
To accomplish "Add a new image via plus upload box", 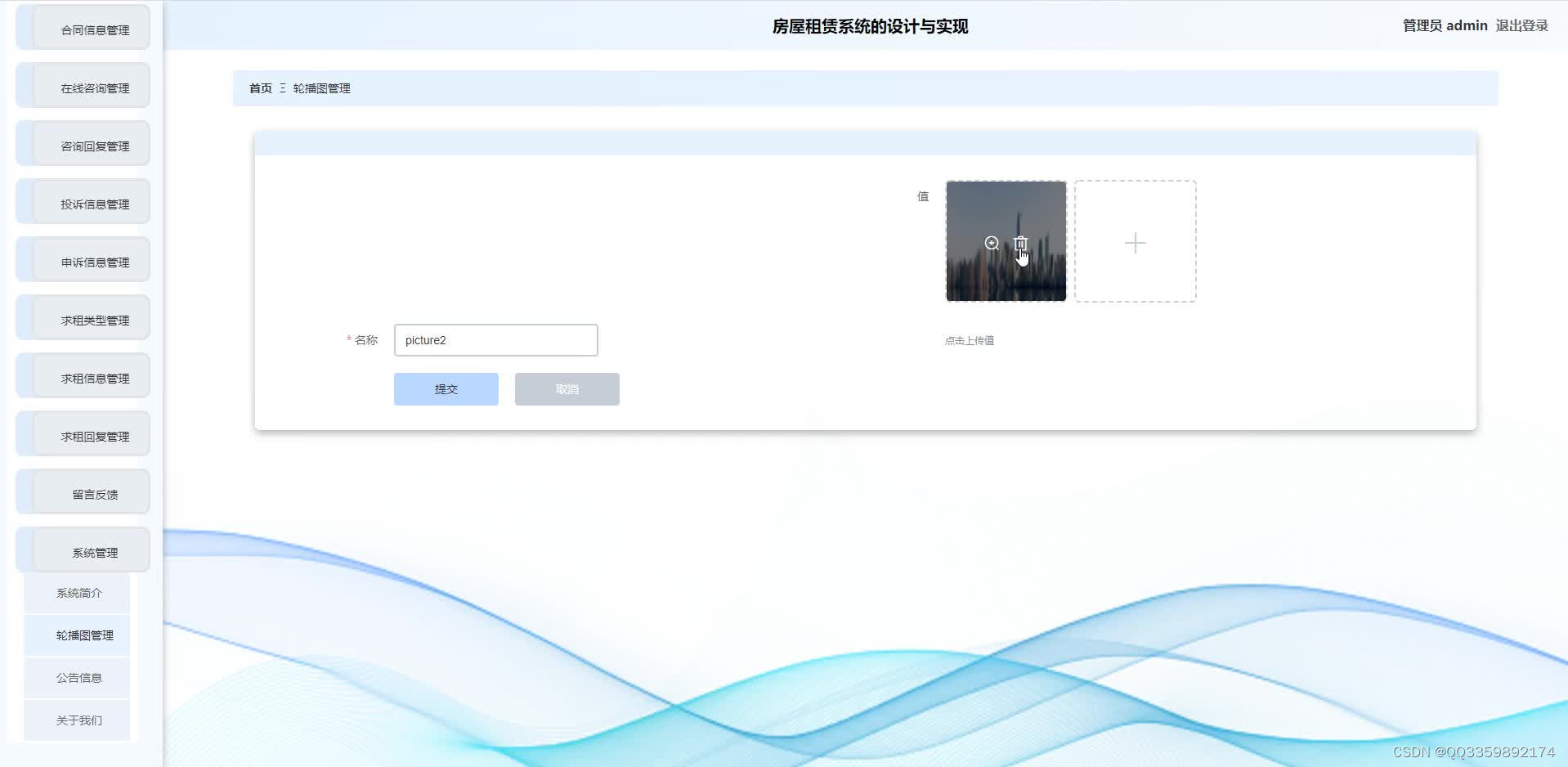I will (x=1135, y=241).
